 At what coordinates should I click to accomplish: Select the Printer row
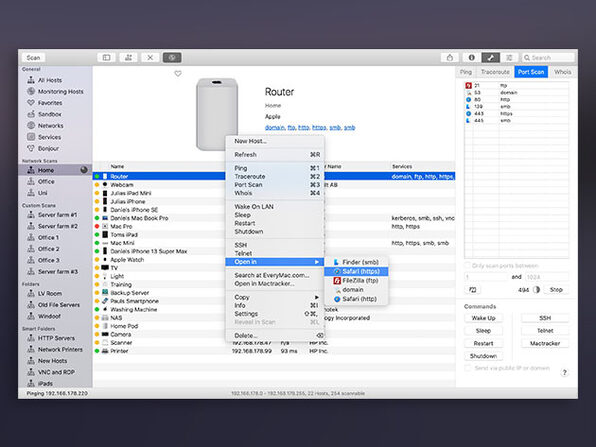pos(274,351)
